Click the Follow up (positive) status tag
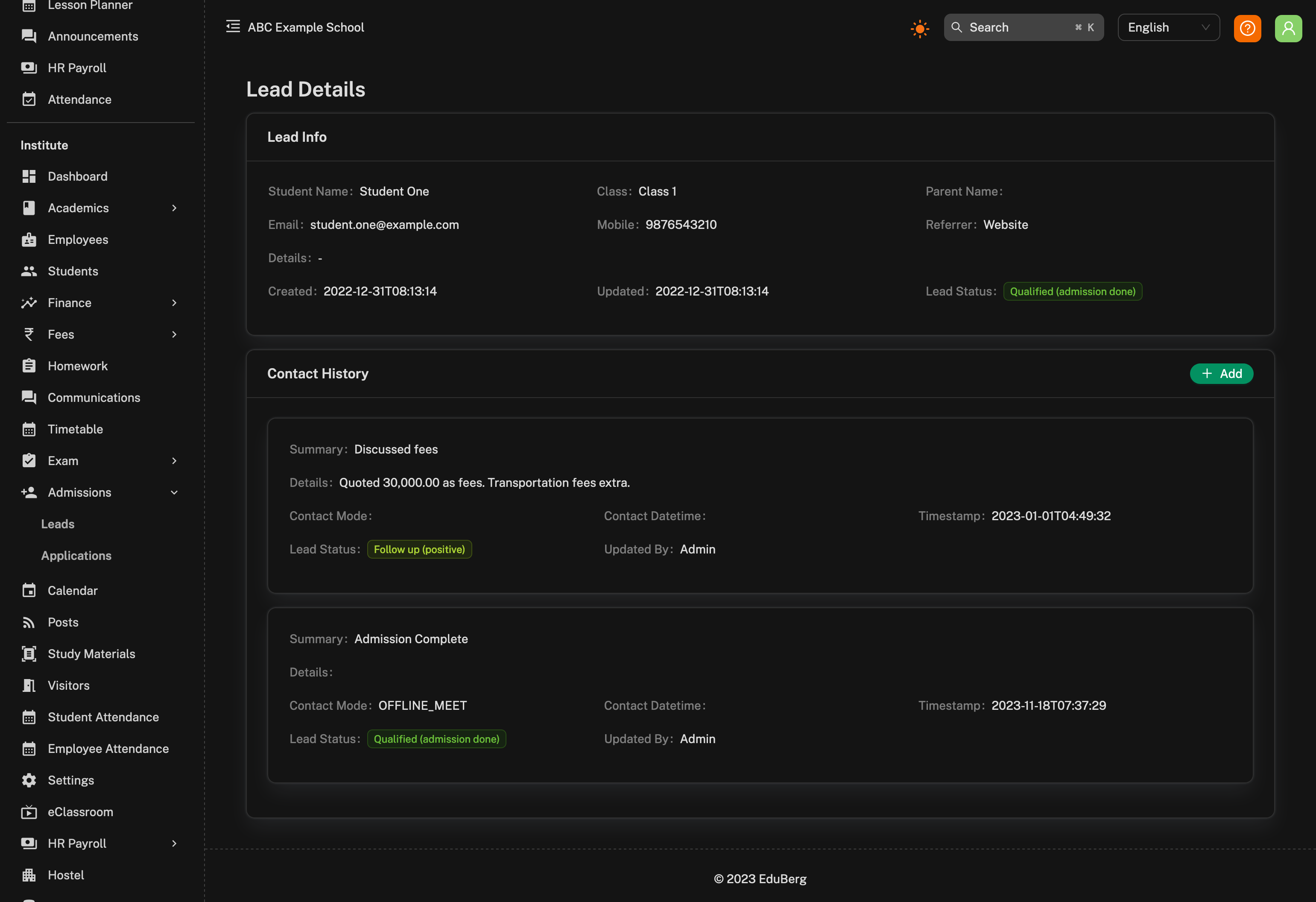 419,549
